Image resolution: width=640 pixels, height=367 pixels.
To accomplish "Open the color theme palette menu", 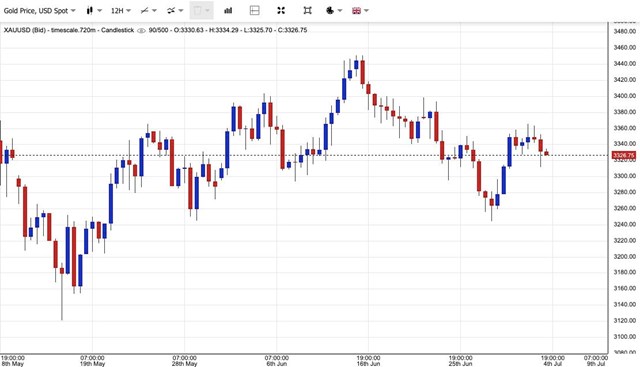I will coord(334,11).
